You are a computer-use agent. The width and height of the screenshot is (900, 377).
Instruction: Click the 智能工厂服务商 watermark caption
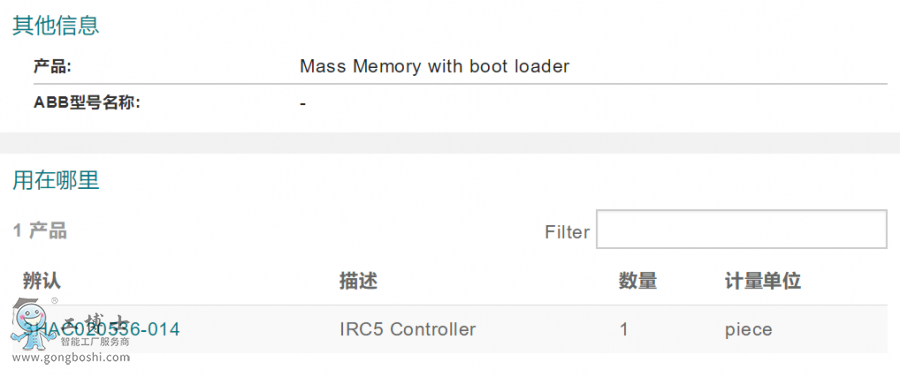click(x=95, y=342)
